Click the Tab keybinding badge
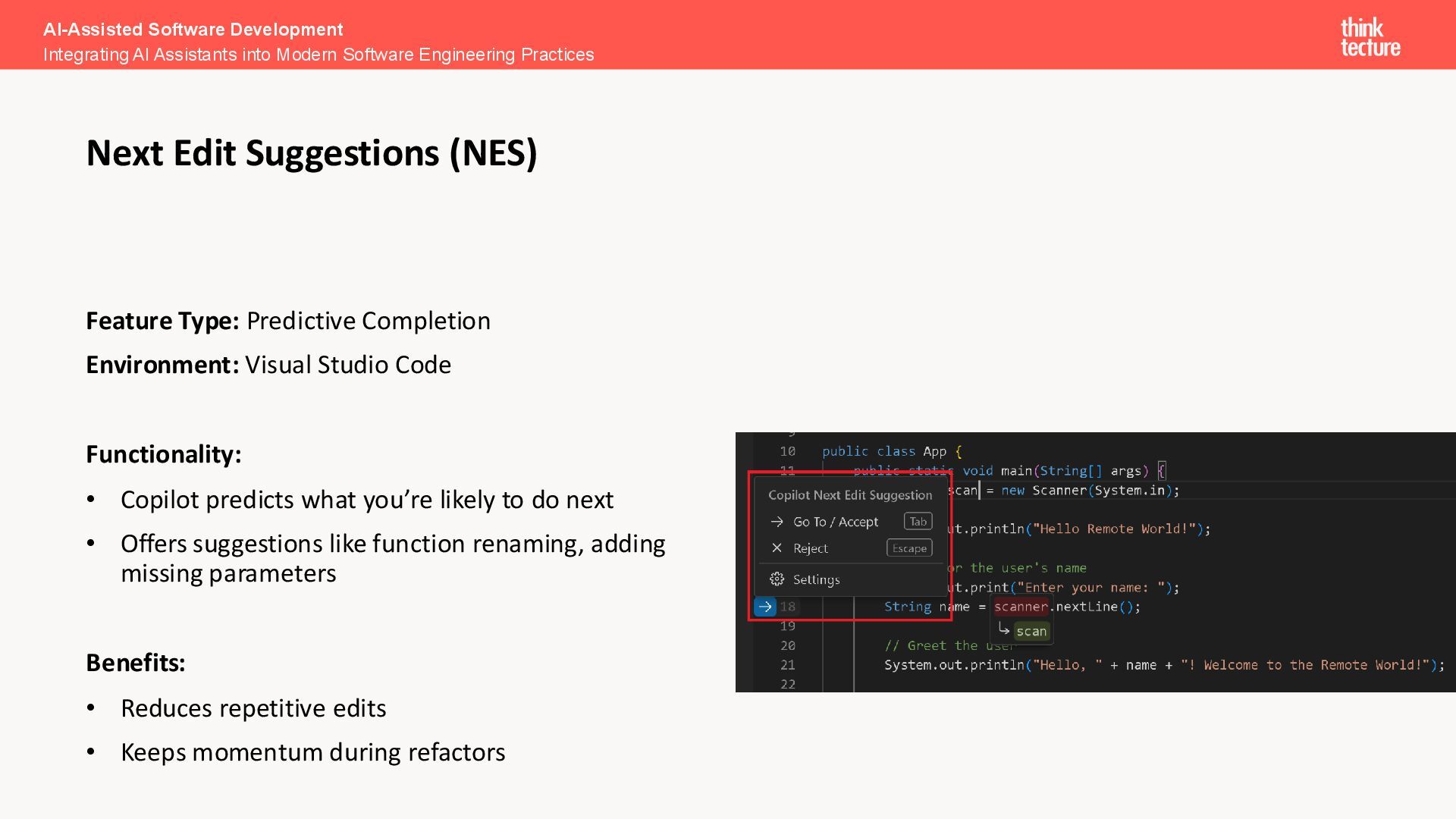 point(918,522)
